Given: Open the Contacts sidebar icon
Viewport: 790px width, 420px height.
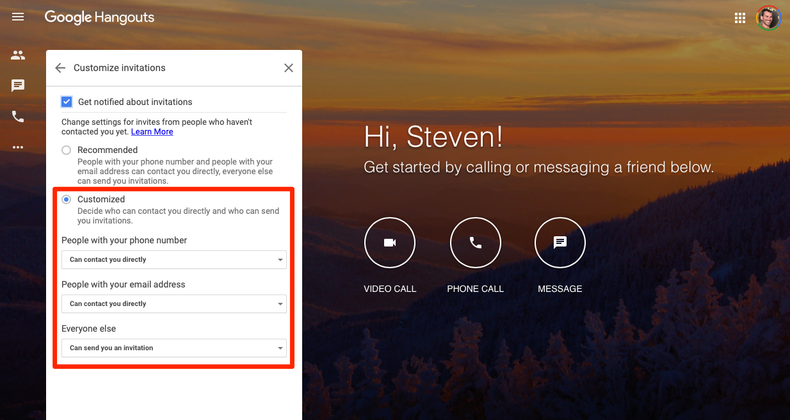Looking at the screenshot, I should (x=17, y=55).
